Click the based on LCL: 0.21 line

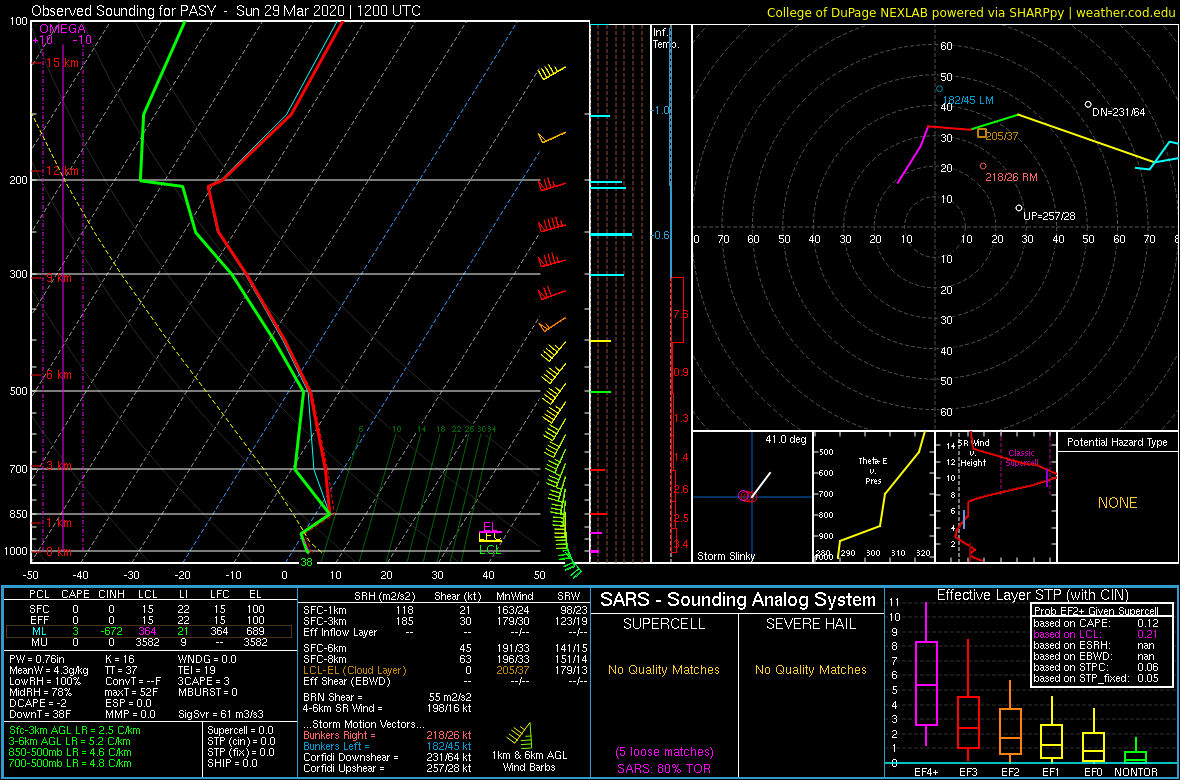1096,635
